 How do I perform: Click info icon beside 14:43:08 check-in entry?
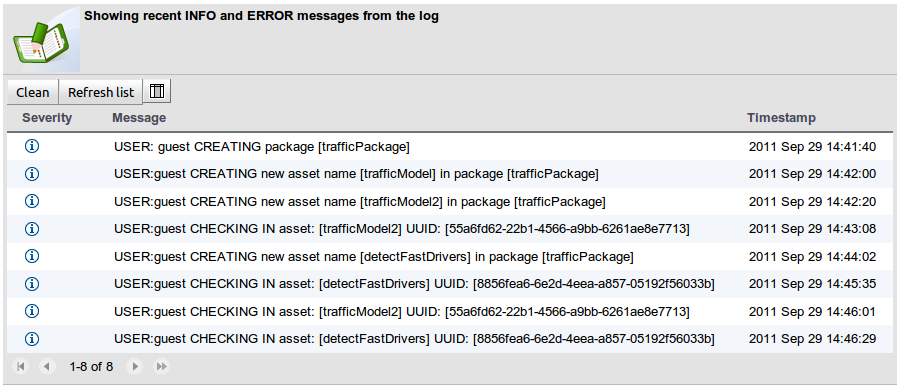coord(32,229)
